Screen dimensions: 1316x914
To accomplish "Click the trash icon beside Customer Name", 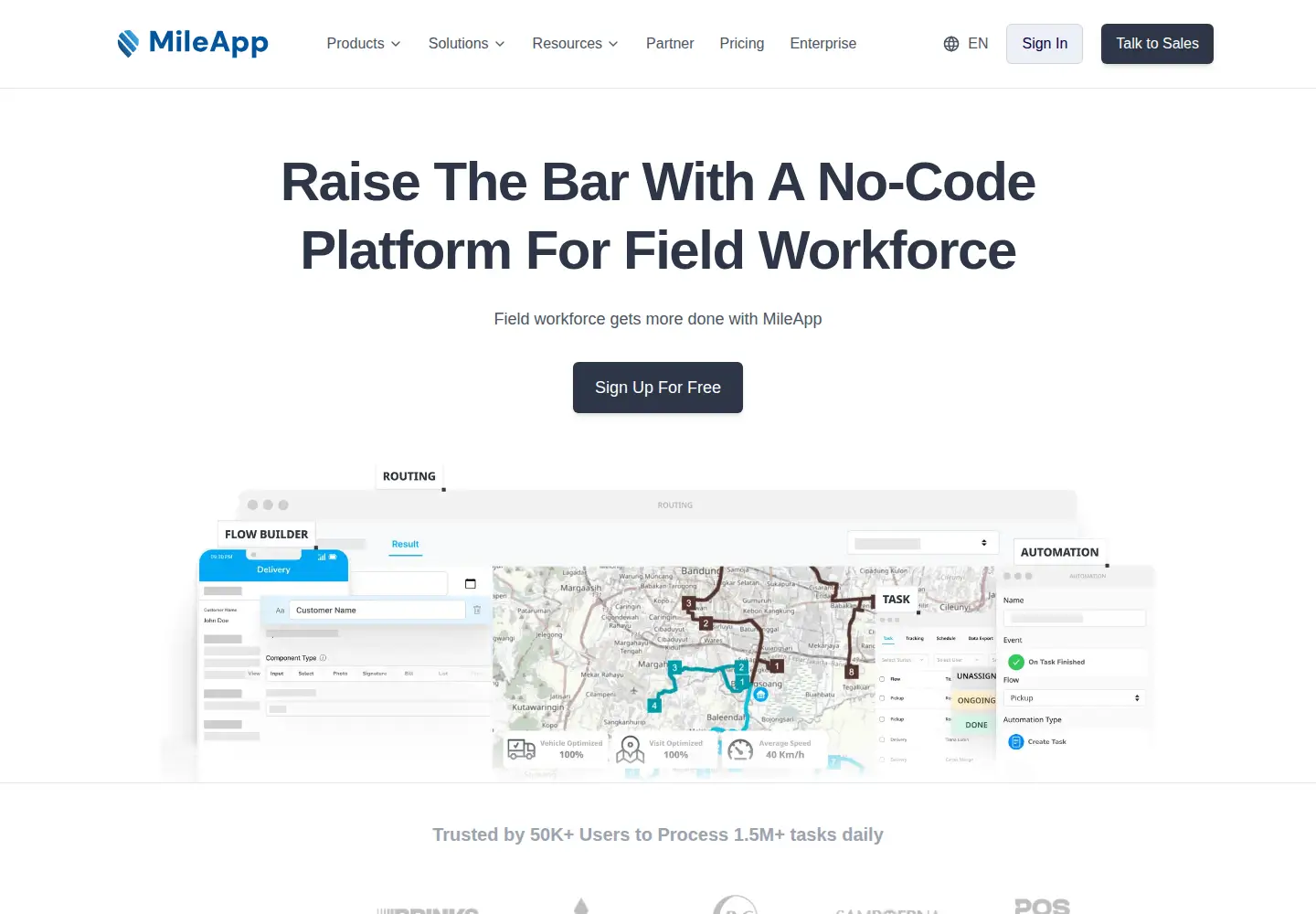I will point(477,610).
